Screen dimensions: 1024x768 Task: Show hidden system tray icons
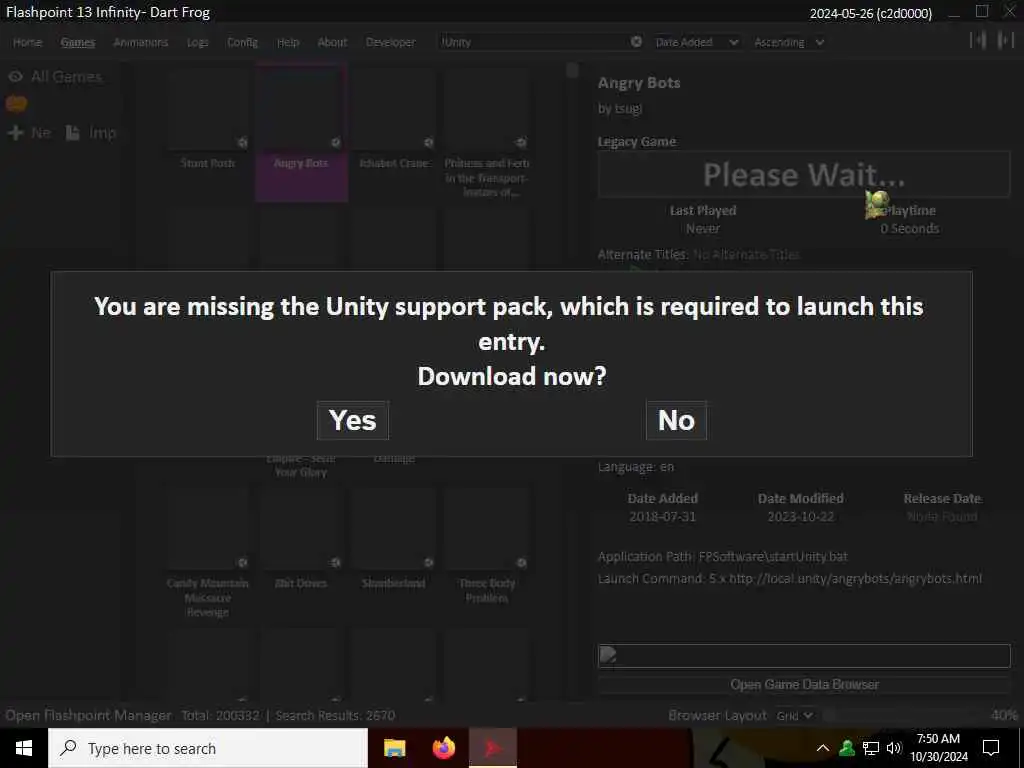point(823,748)
